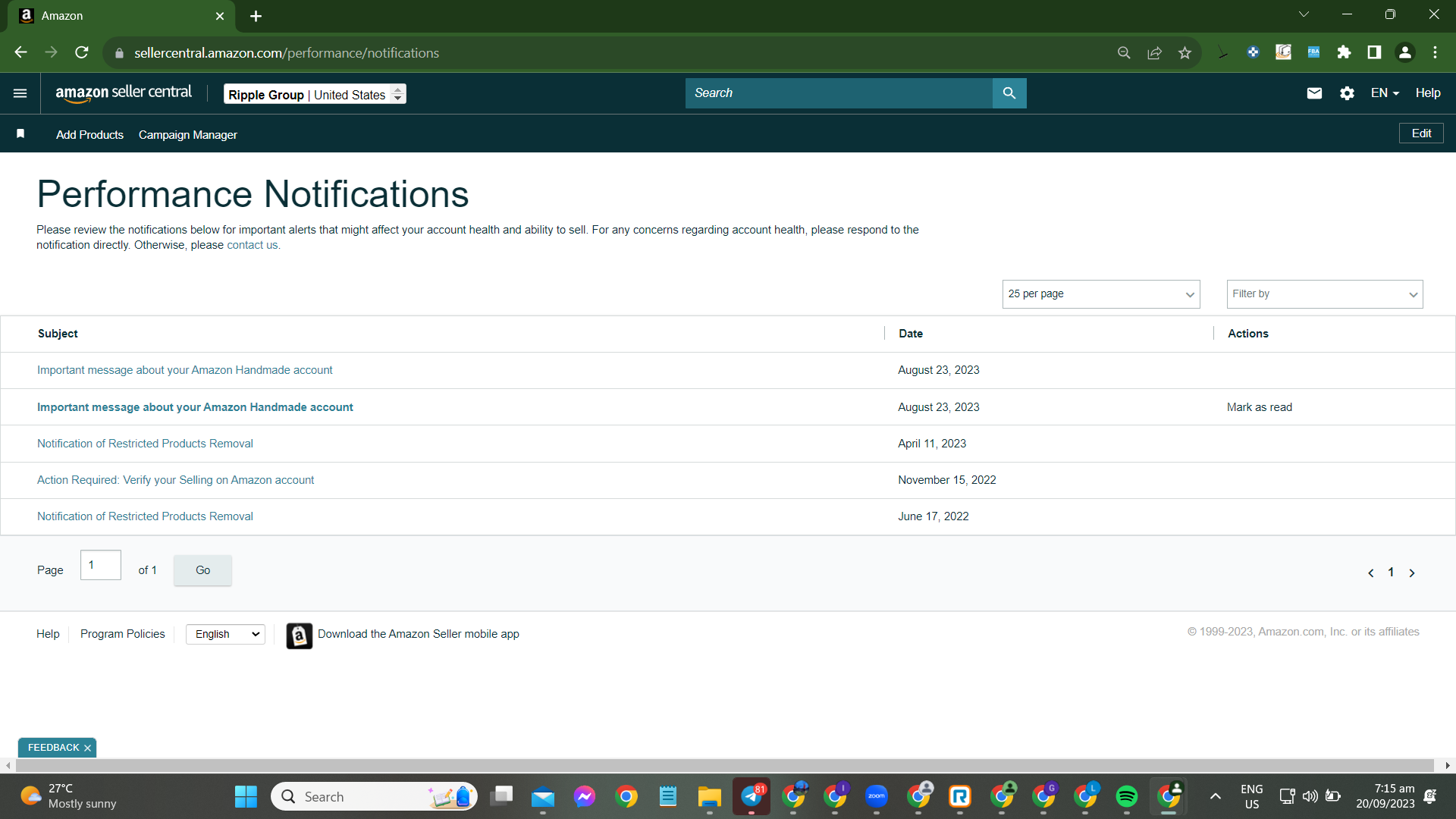Screen dimensions: 1456x819
Task: Open the Seller Central hamburger menu
Action: (20, 93)
